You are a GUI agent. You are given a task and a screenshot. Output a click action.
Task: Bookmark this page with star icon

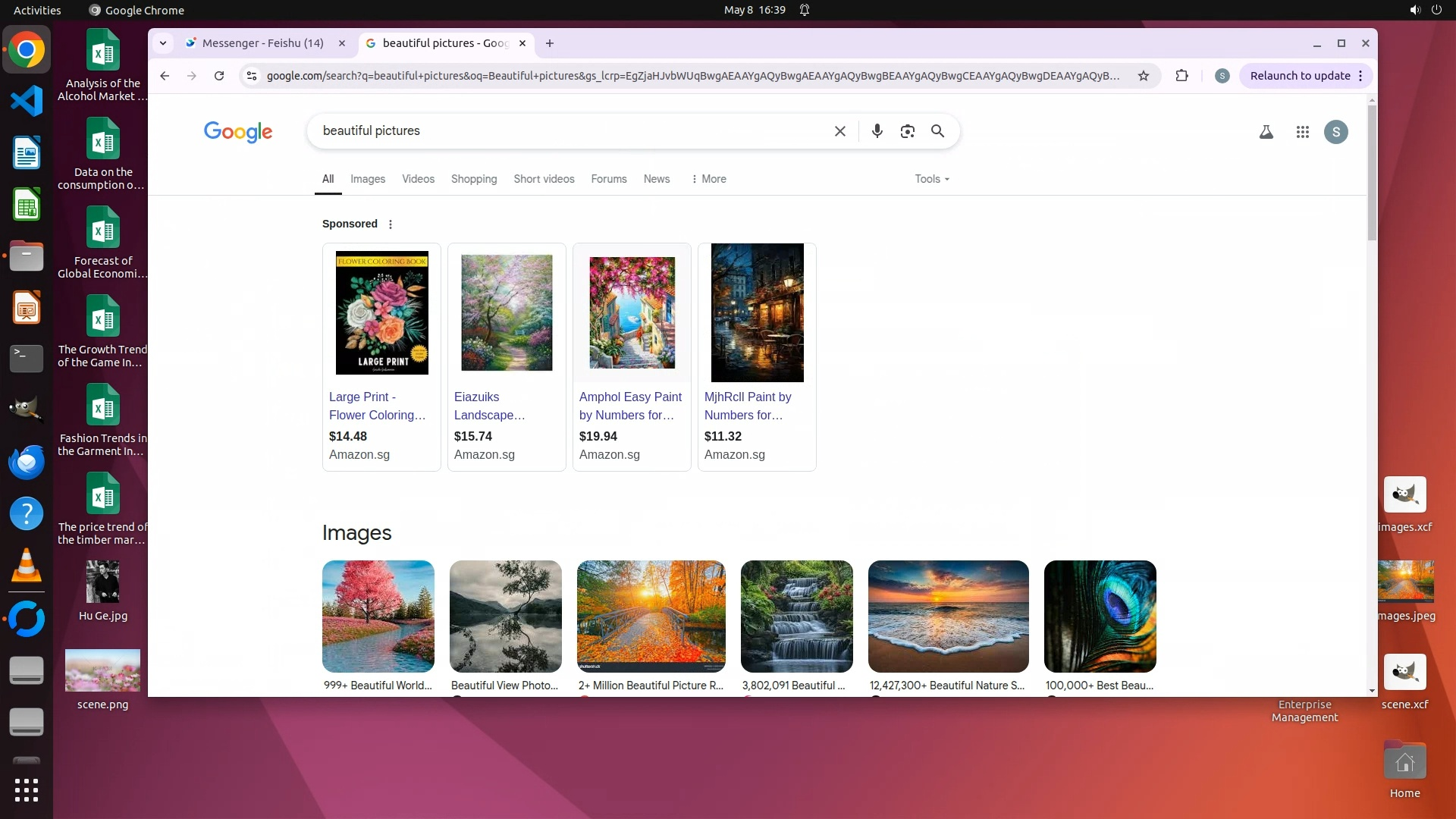click(1143, 76)
